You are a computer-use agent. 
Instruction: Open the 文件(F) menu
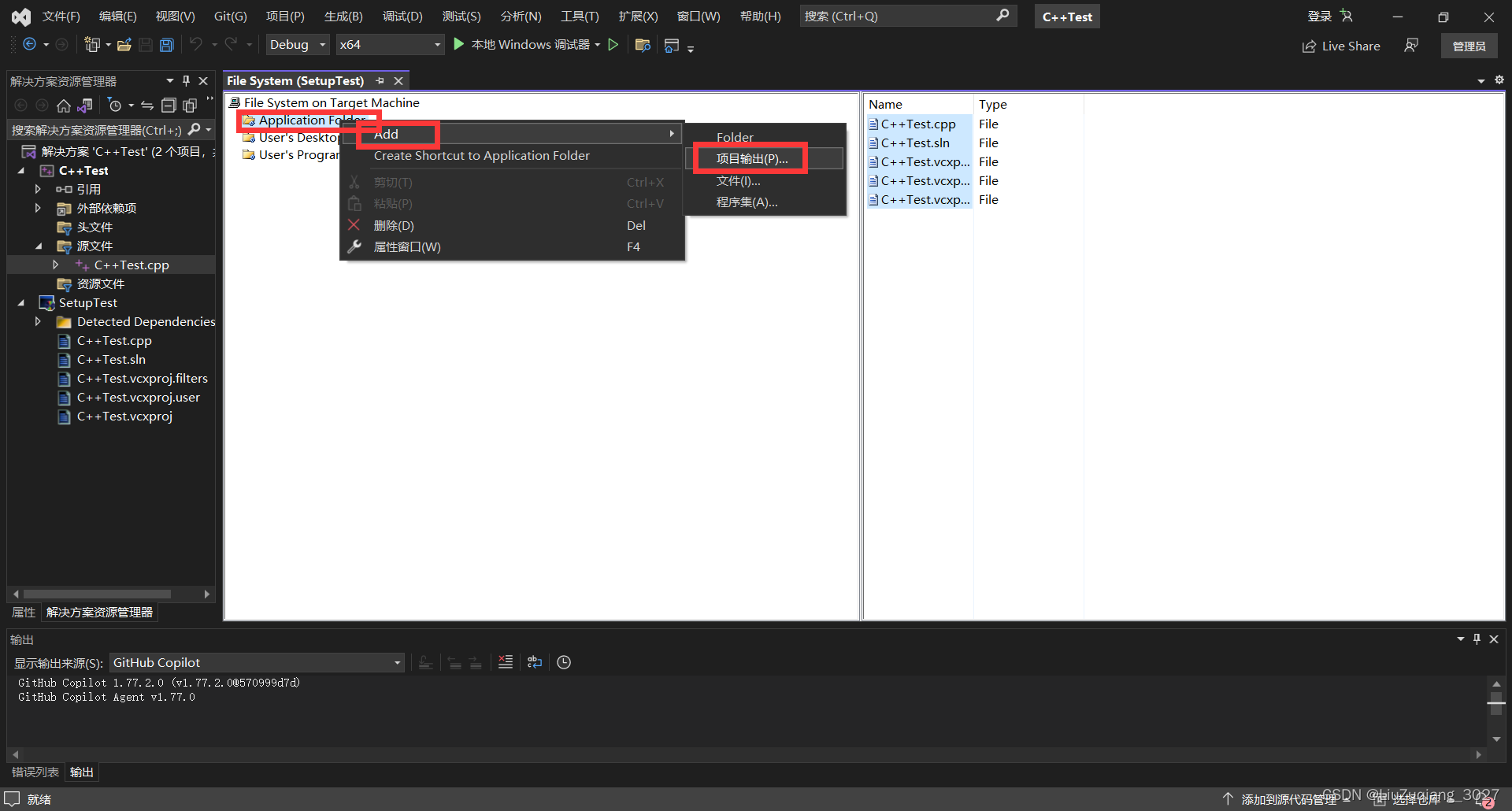[x=61, y=16]
